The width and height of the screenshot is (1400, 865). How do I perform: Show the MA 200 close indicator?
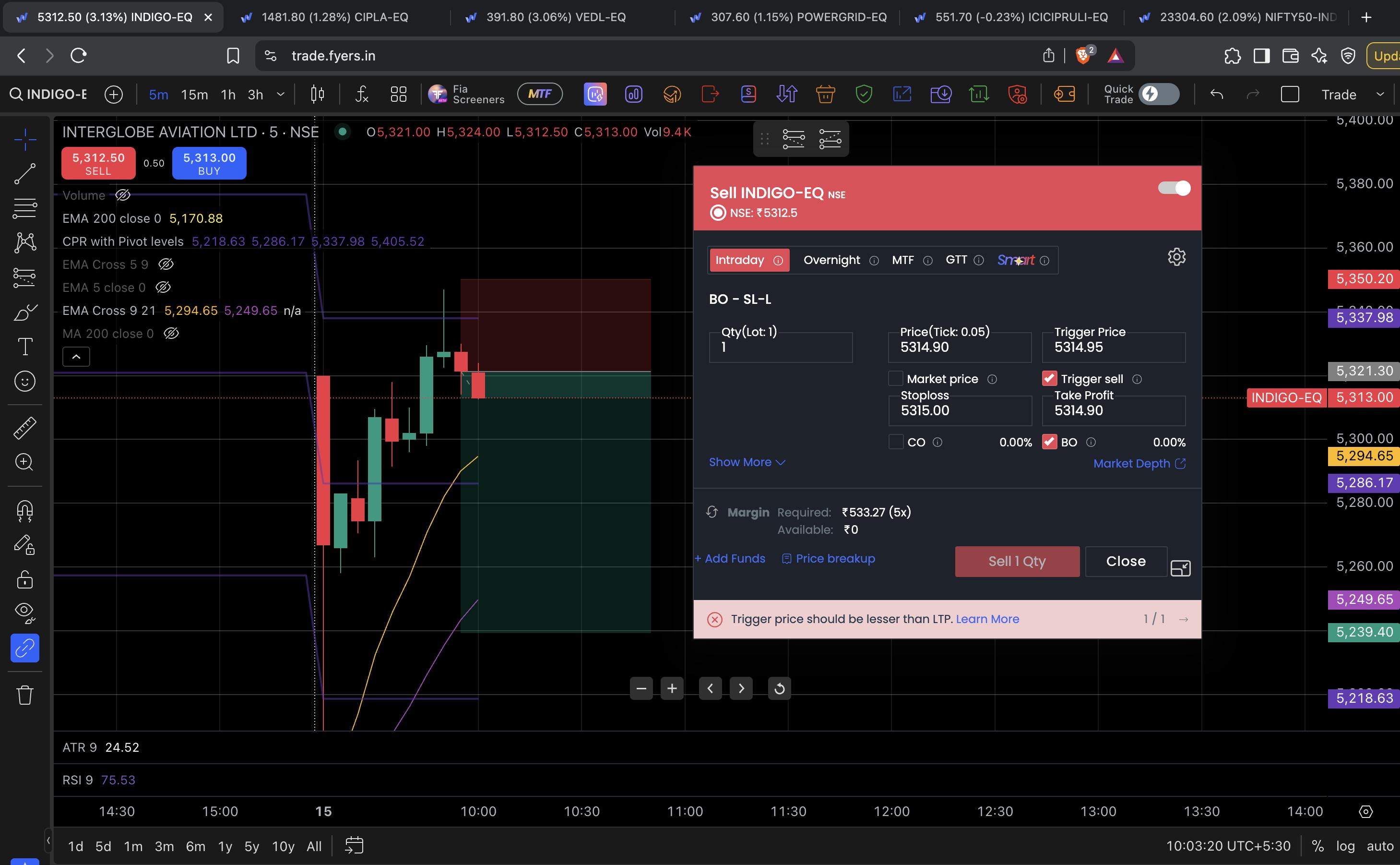(x=171, y=334)
